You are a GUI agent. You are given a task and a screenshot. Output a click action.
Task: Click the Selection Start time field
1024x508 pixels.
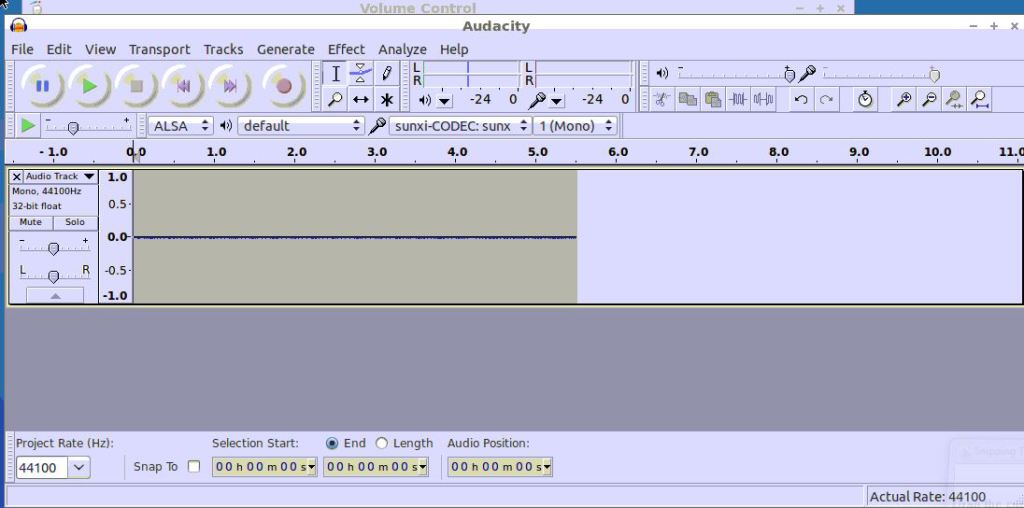tap(264, 467)
